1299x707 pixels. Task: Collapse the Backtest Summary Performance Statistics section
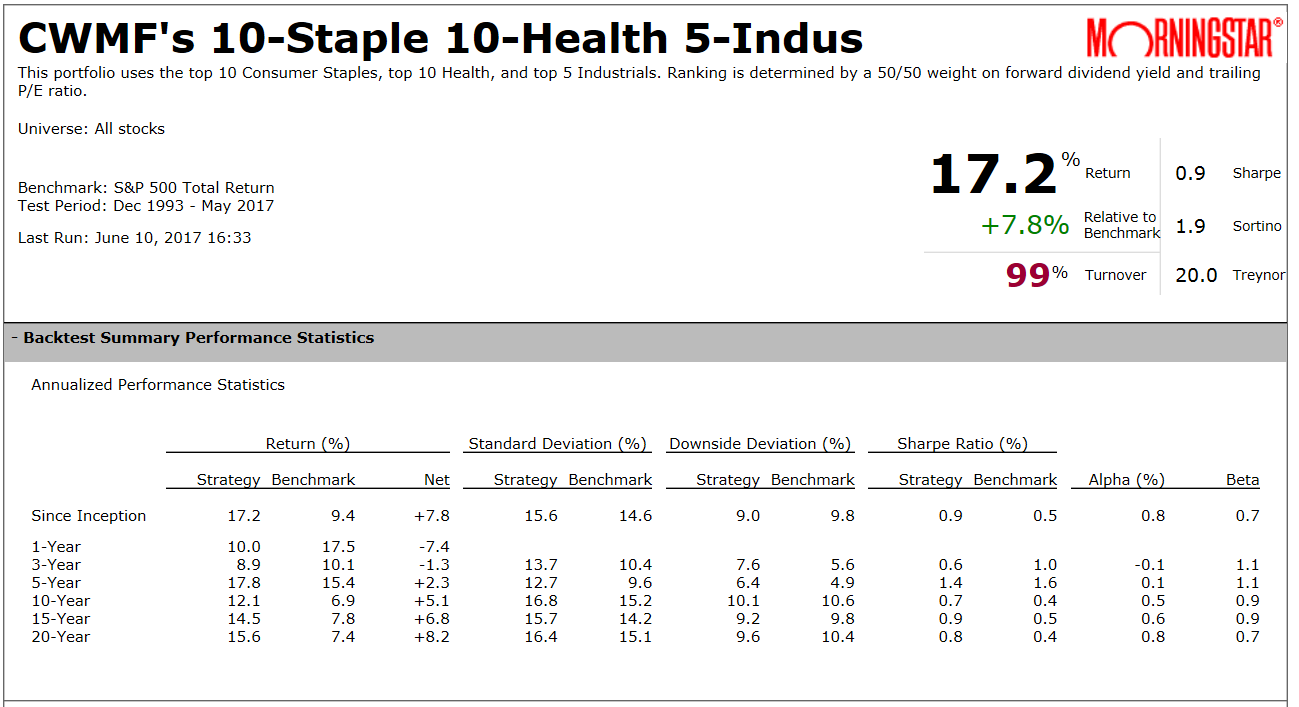click(x=15, y=338)
